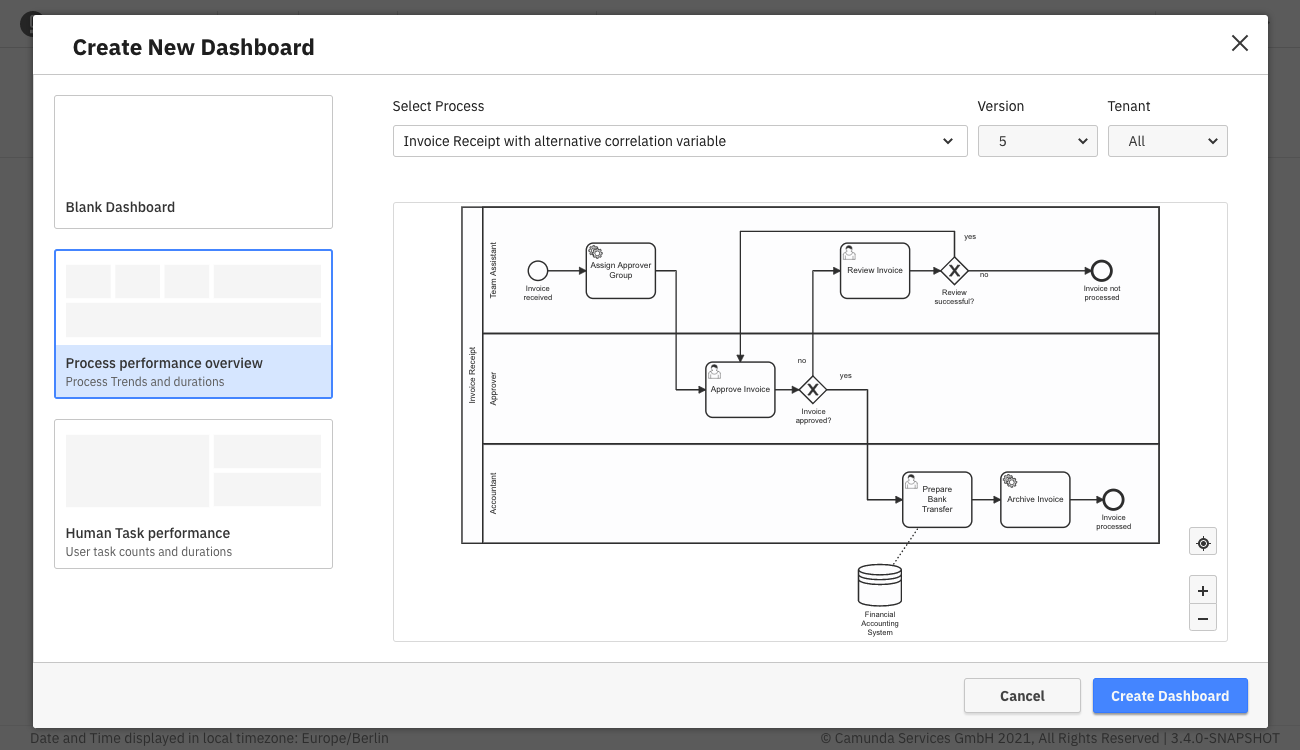Select the Invoice received start event

[538, 270]
